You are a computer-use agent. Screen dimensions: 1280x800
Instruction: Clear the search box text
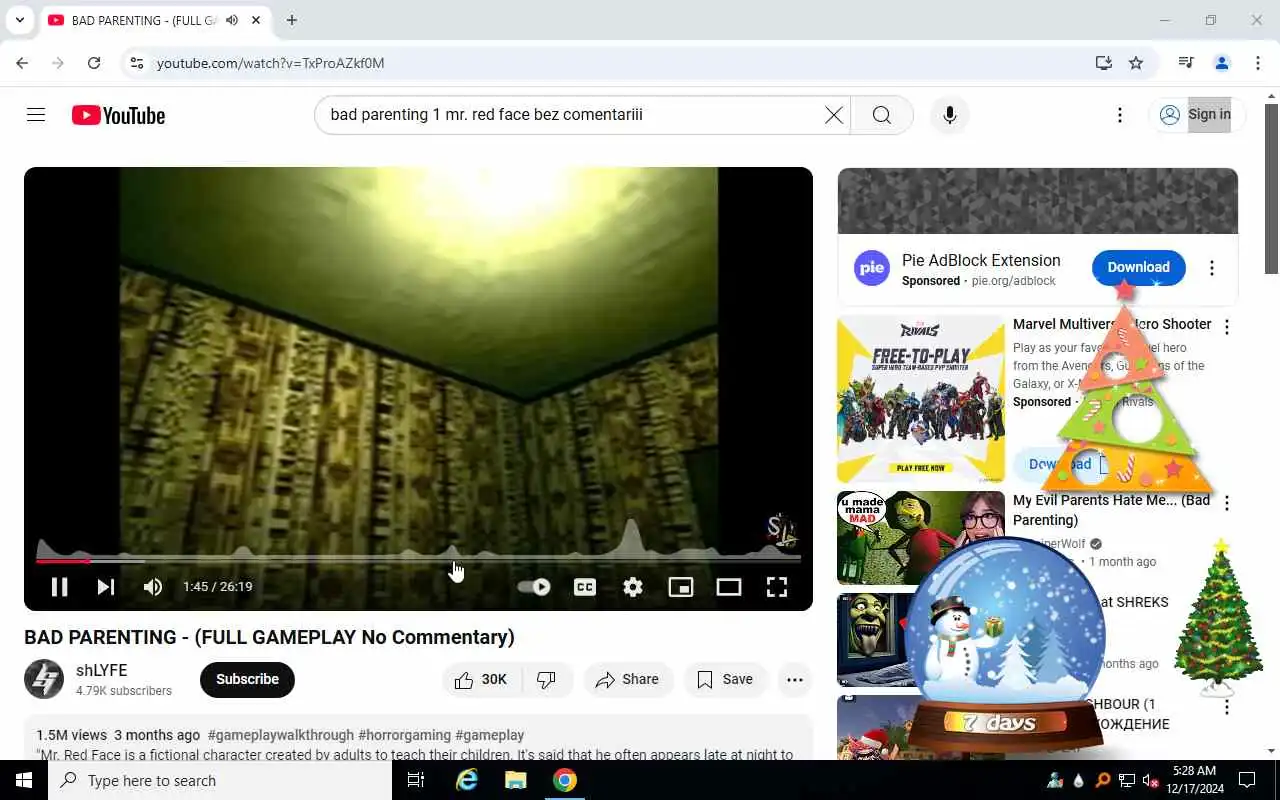(833, 115)
